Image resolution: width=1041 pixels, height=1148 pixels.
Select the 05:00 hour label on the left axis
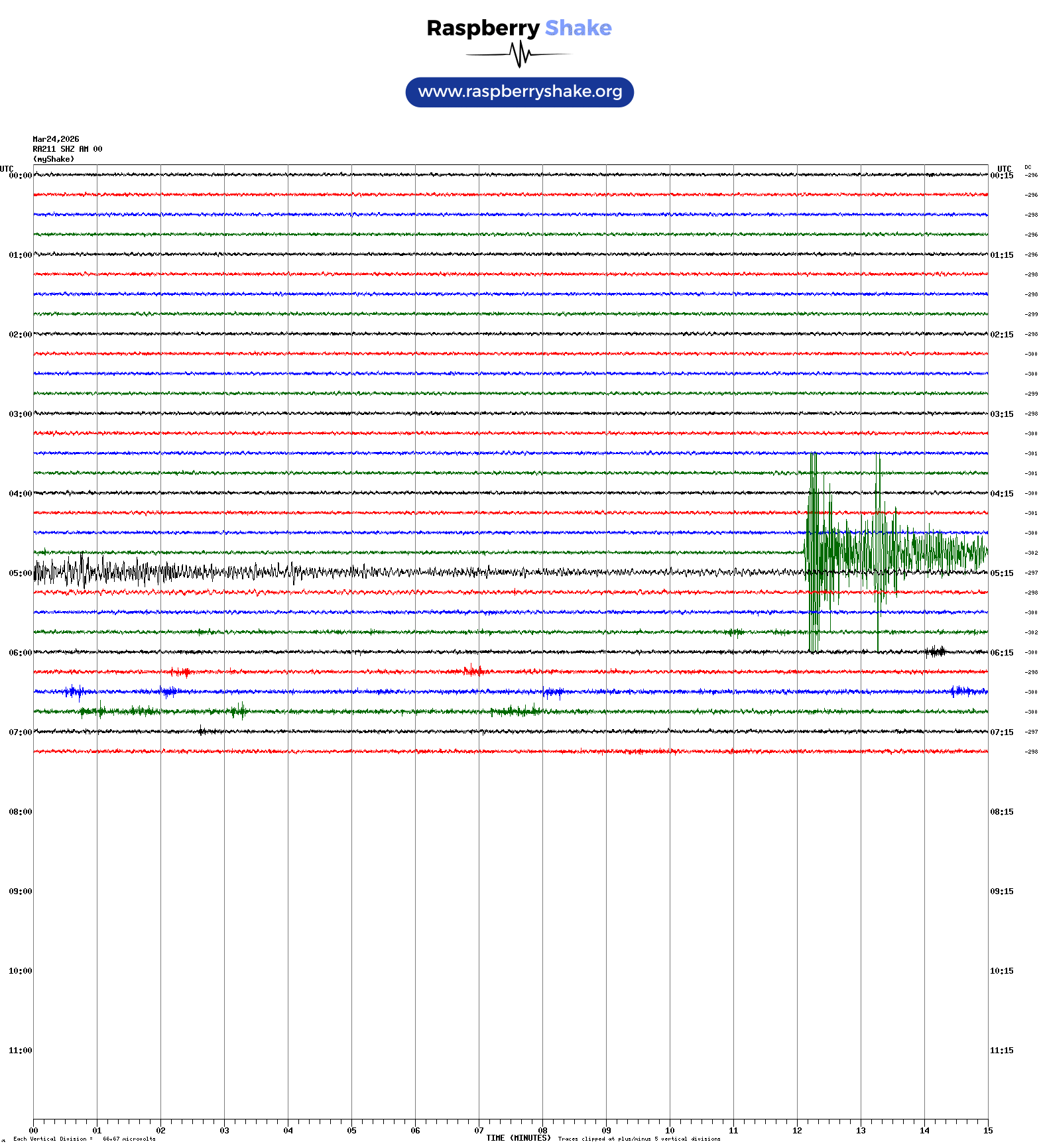click(x=20, y=573)
